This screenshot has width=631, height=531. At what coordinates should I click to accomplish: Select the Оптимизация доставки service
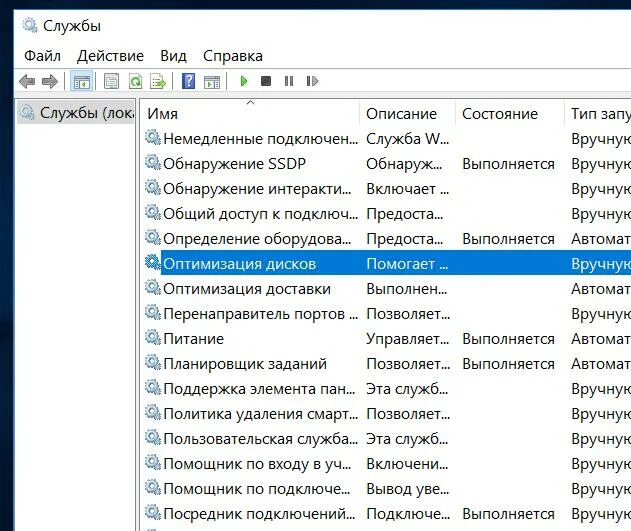388,288
